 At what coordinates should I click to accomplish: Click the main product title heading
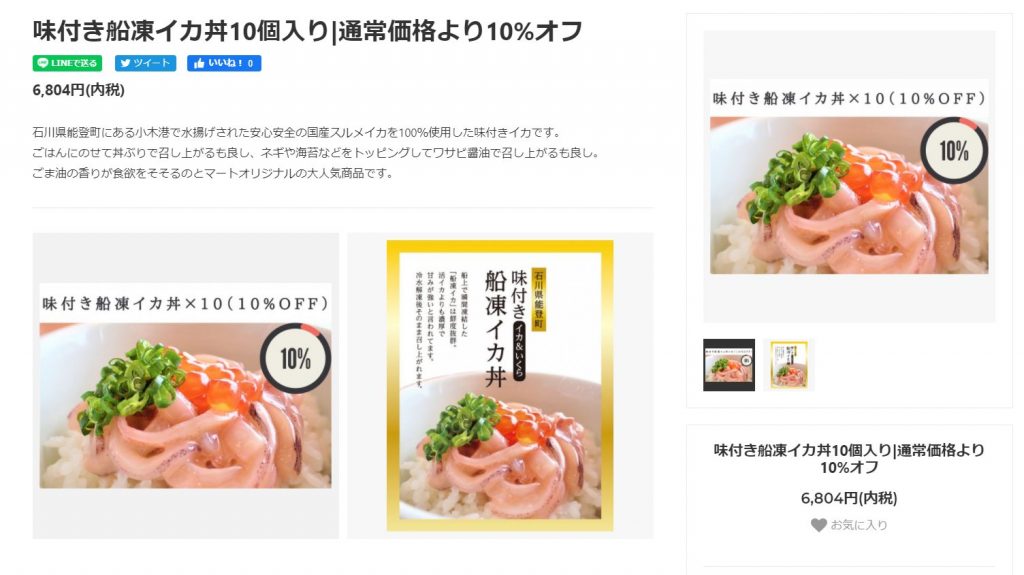[x=307, y=31]
